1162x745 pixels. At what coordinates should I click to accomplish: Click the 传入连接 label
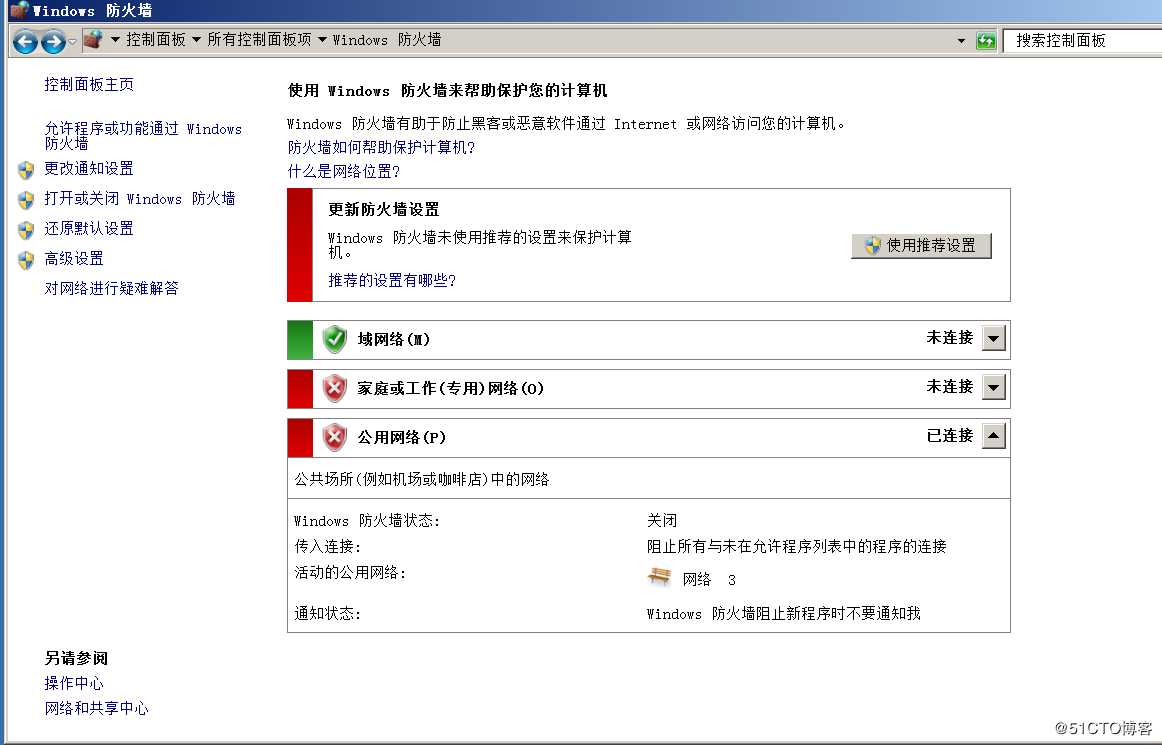tap(328, 546)
